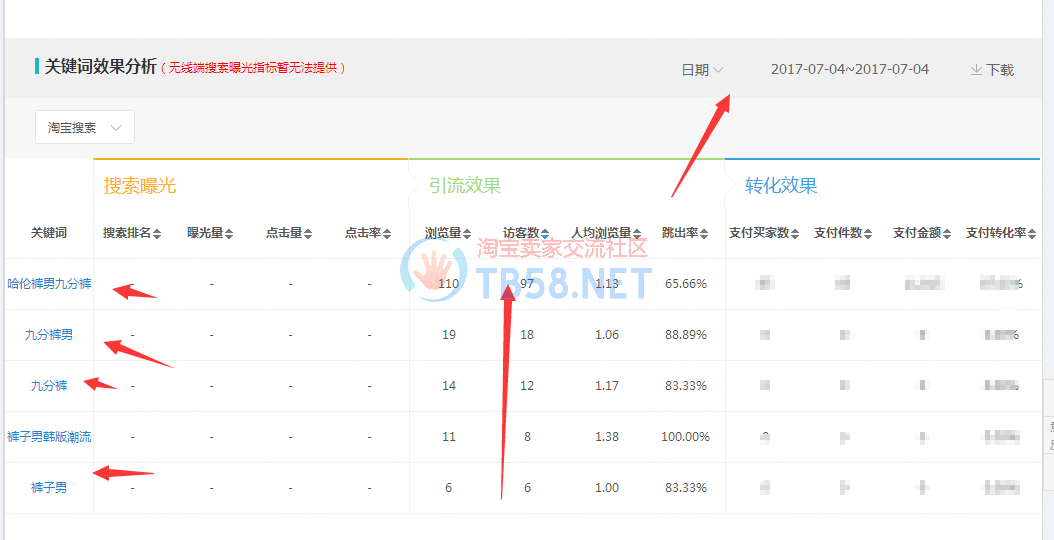This screenshot has width=1054, height=540.
Task: Sort by 搜索排名 column arrows
Action: (x=158, y=234)
